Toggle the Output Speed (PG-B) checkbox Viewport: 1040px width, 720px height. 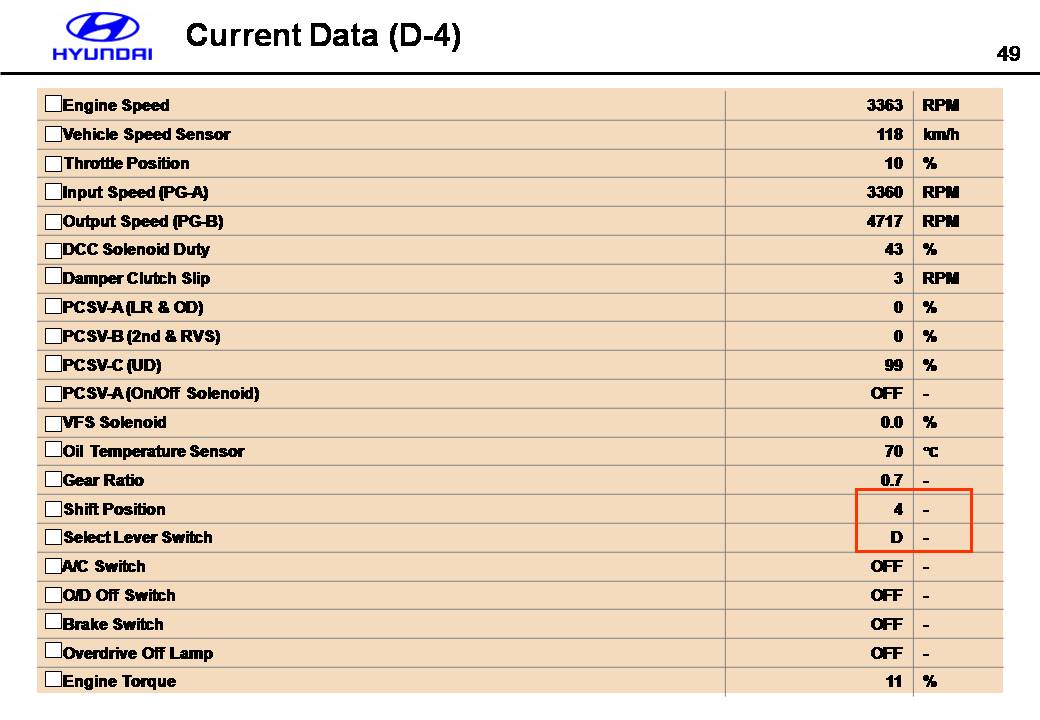point(53,220)
